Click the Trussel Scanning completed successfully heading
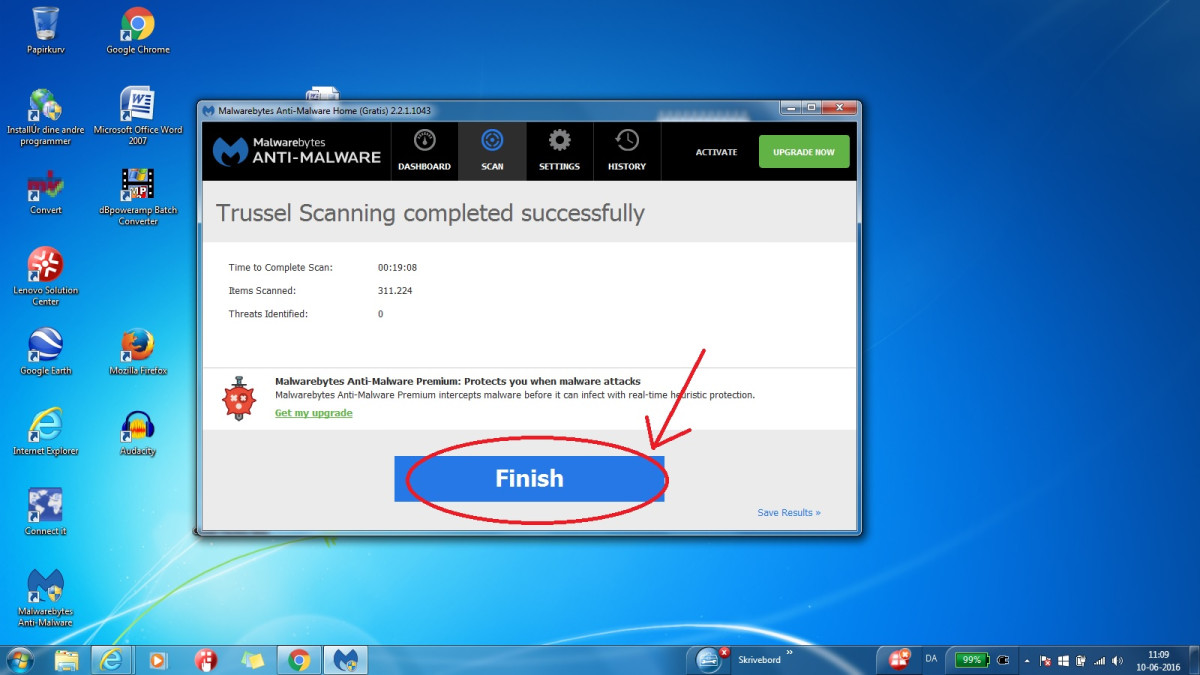This screenshot has width=1200, height=675. (x=431, y=213)
